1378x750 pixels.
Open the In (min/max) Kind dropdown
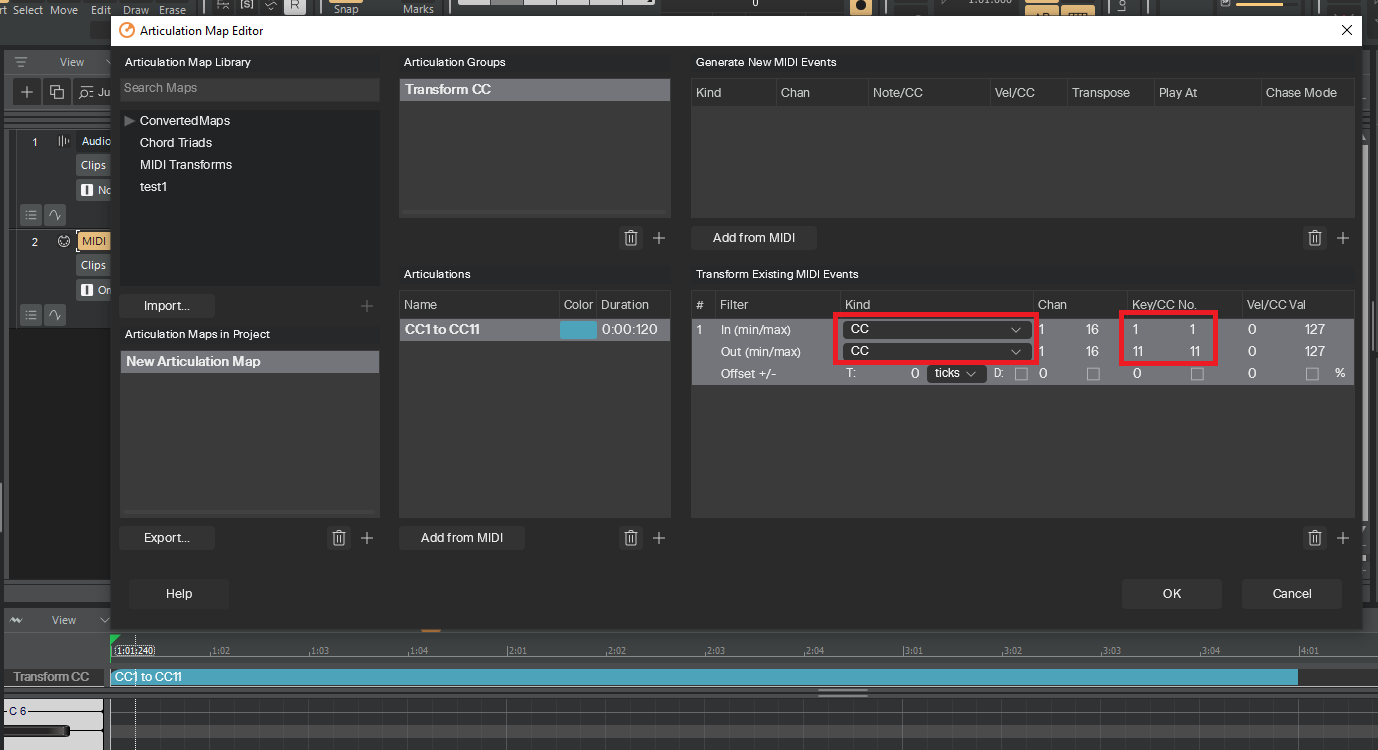click(x=936, y=330)
